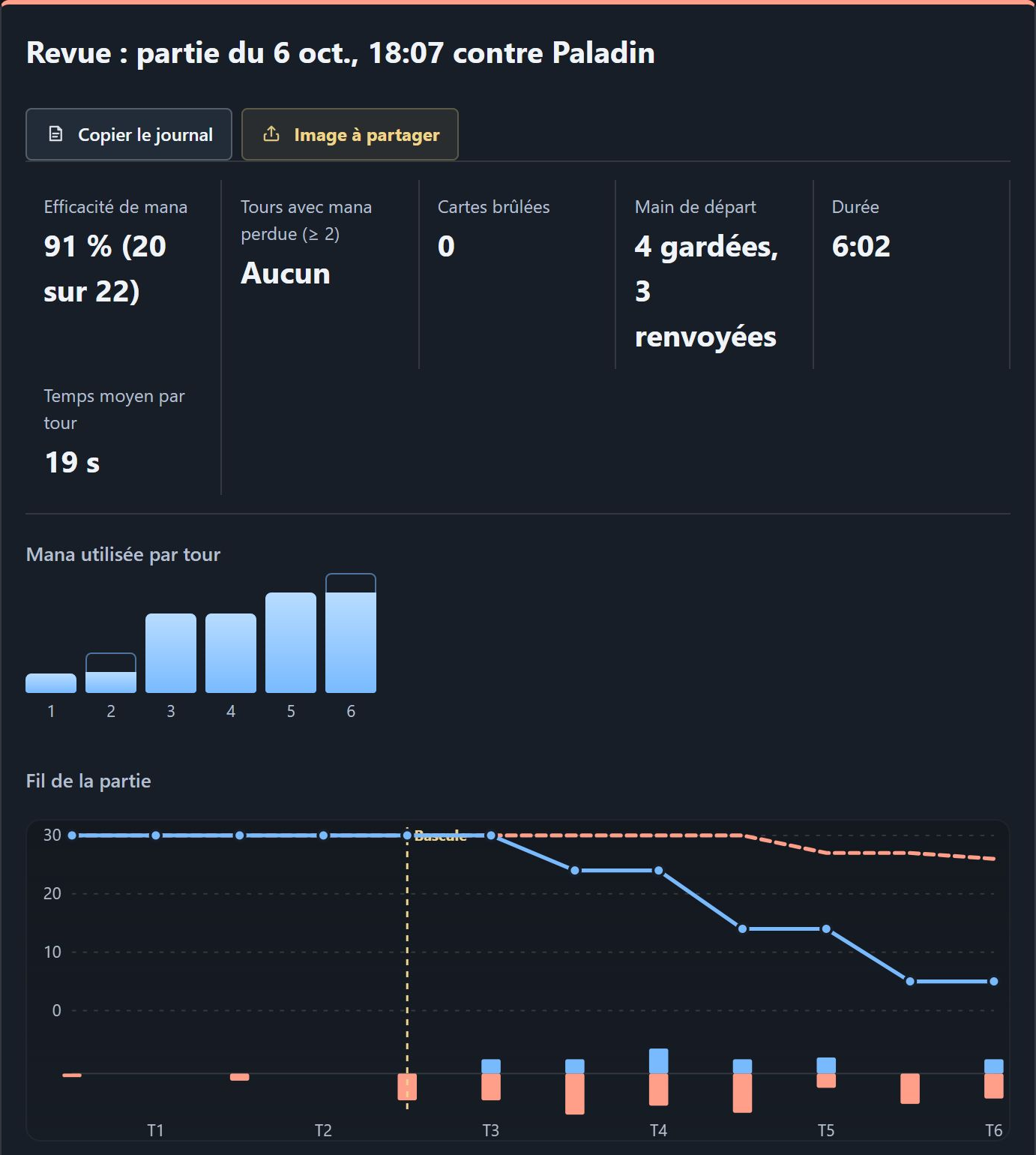Select the tall blue event bar at T4
Viewport: 1036px width, 1155px height.
pyautogui.click(x=659, y=1061)
